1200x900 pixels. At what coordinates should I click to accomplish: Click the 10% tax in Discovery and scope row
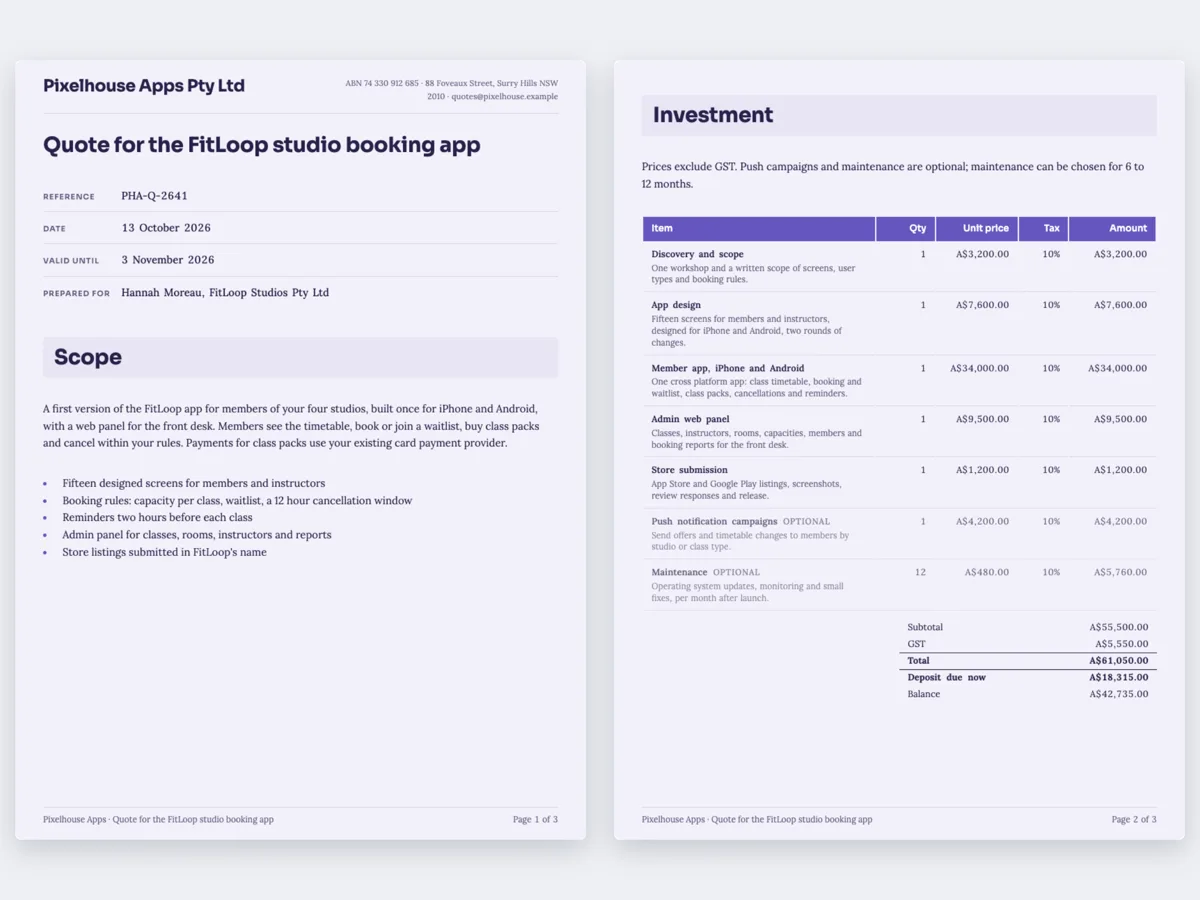1051,254
